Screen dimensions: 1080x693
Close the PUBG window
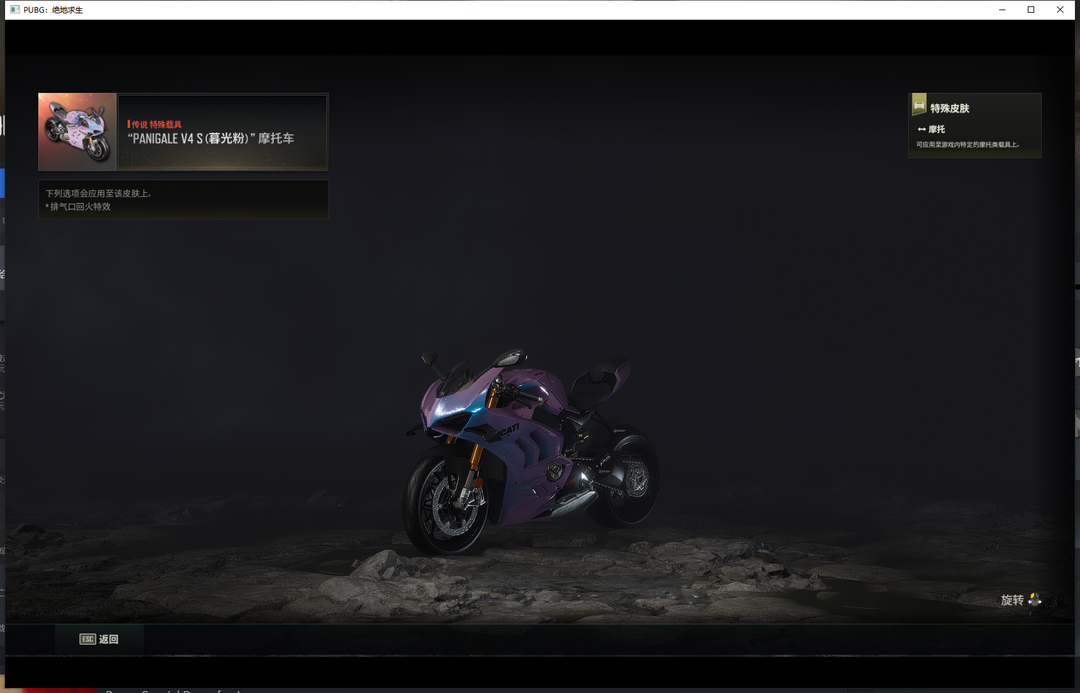pos(1060,10)
